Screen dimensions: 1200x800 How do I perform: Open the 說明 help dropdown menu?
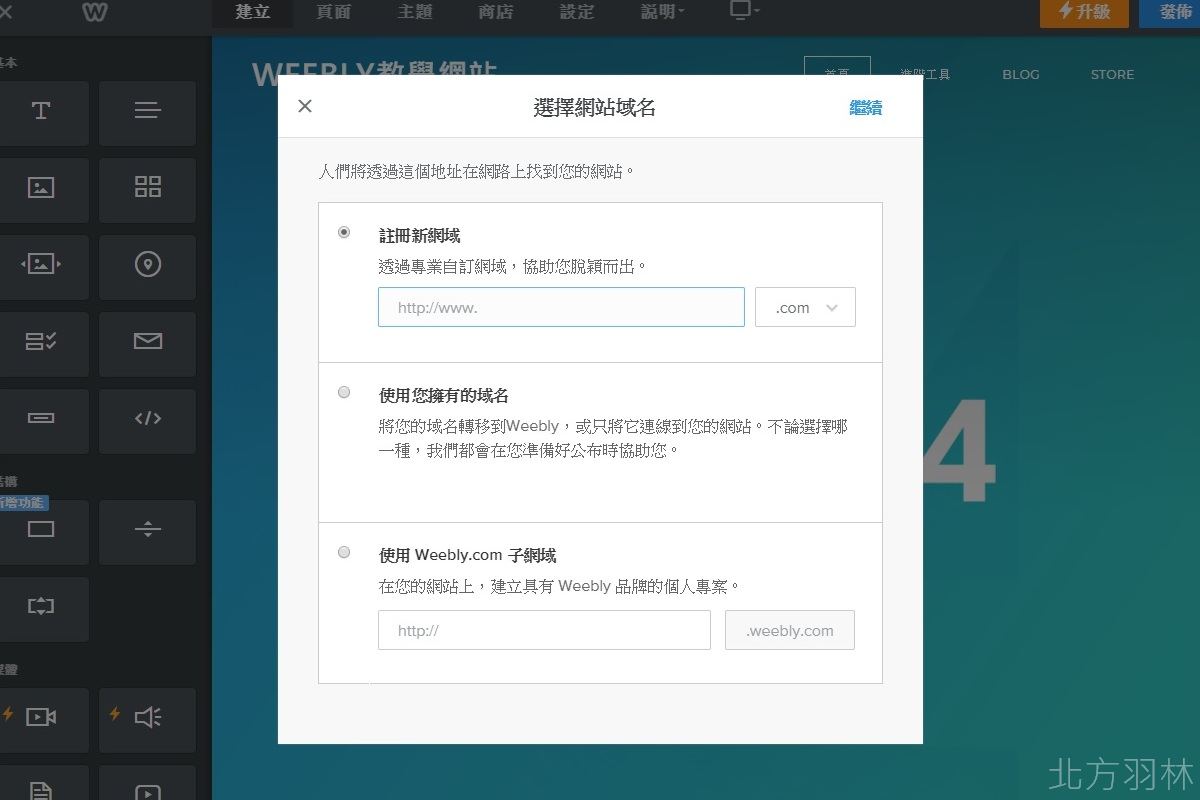pos(663,12)
